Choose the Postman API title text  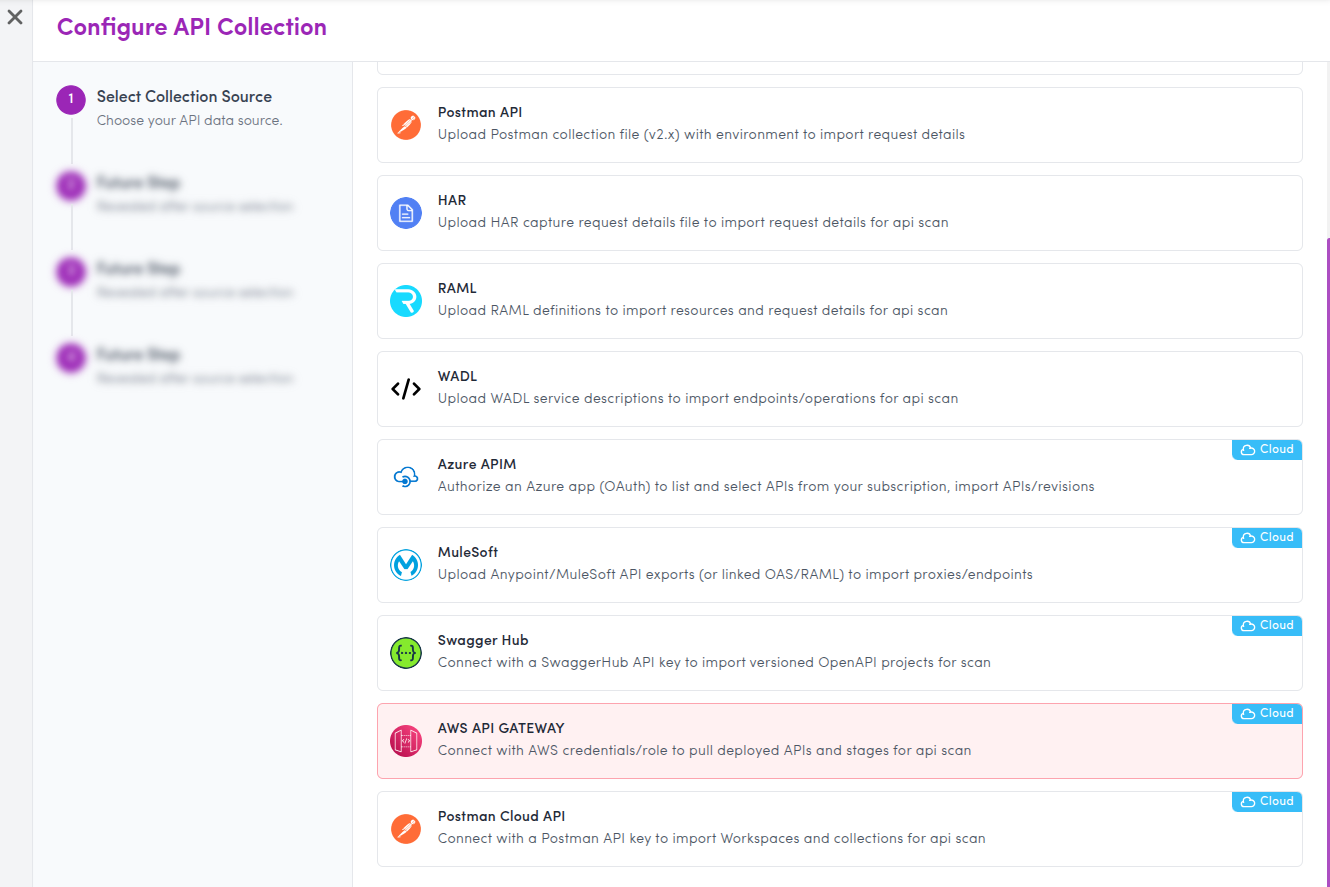tap(479, 113)
